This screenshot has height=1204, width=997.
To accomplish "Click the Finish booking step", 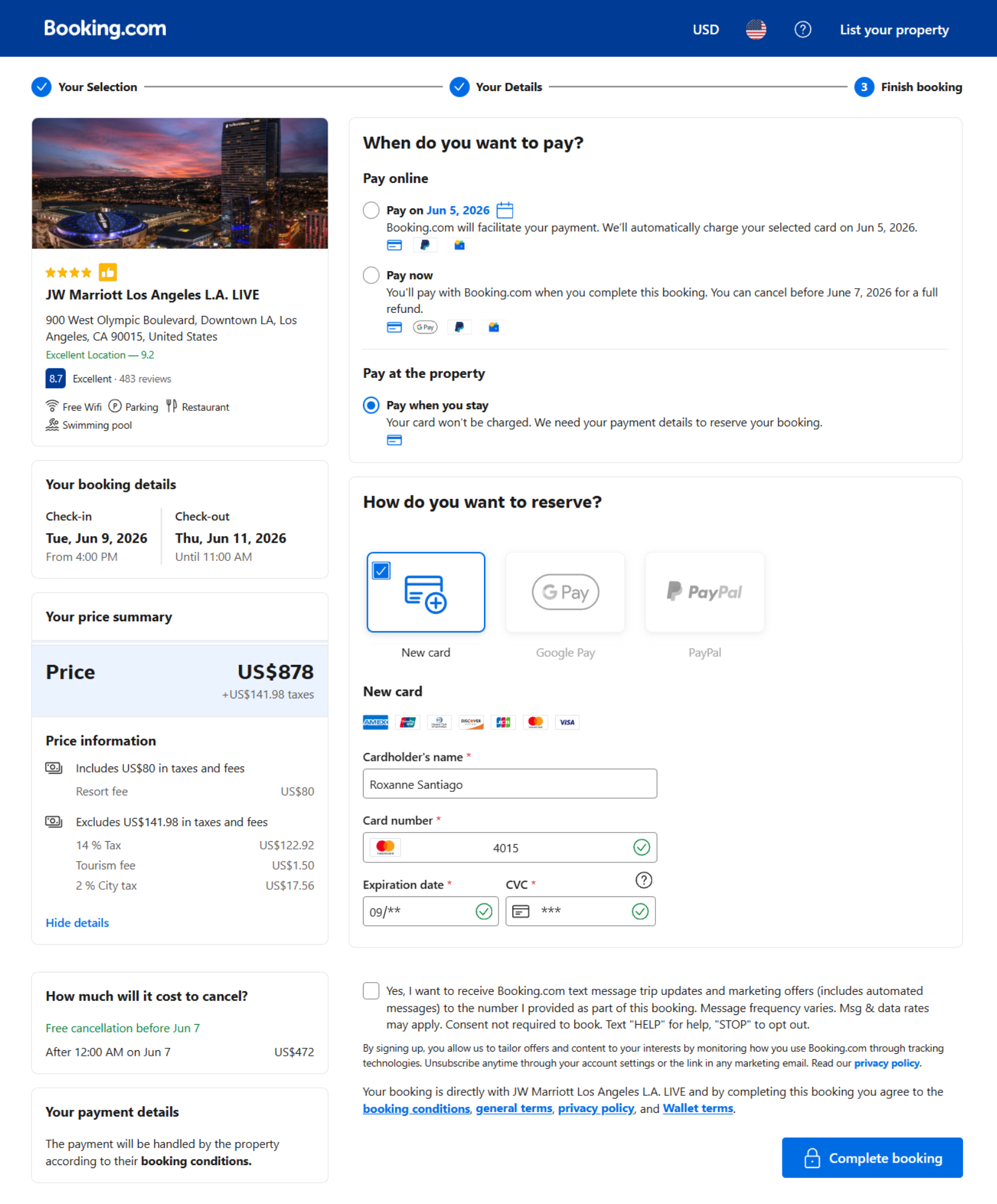I will pyautogui.click(x=922, y=87).
